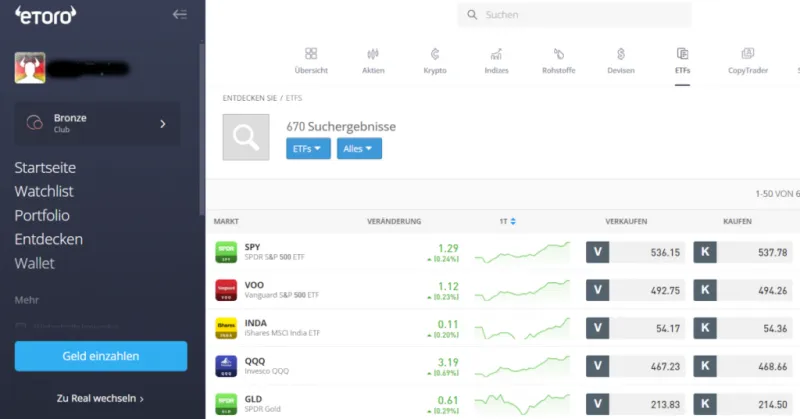
Task: Open the Alles filter dropdown
Action: (x=359, y=149)
